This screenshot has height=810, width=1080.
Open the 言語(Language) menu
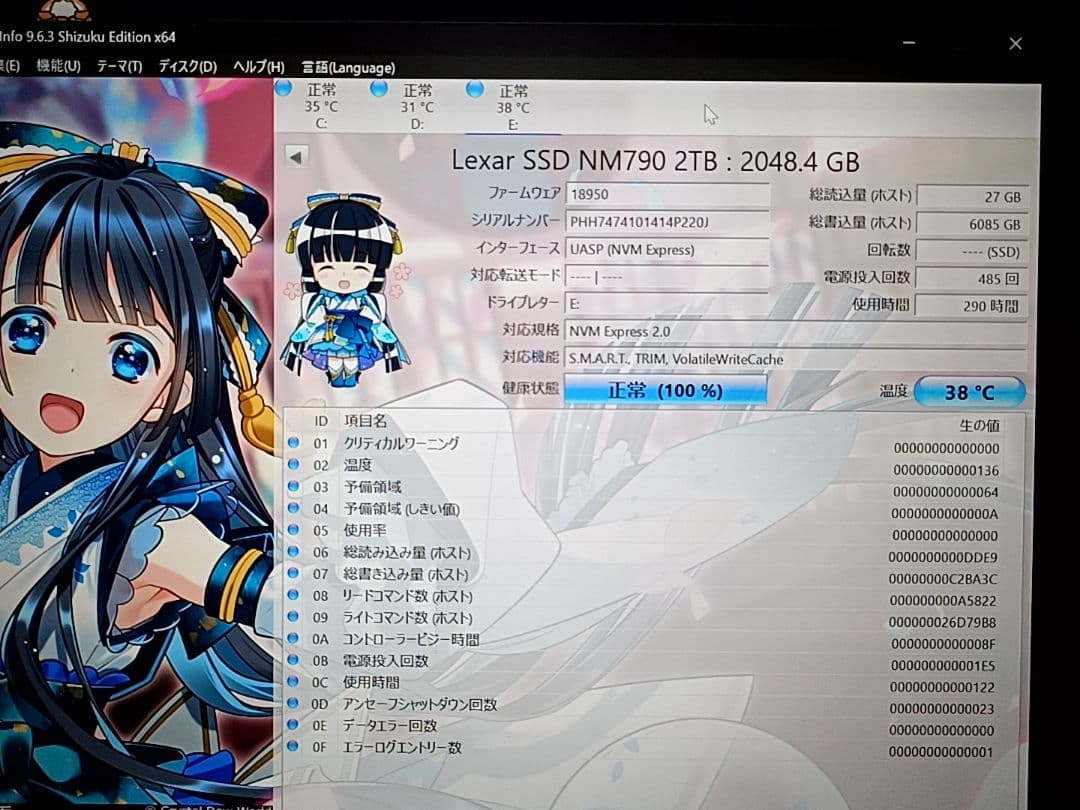346,67
